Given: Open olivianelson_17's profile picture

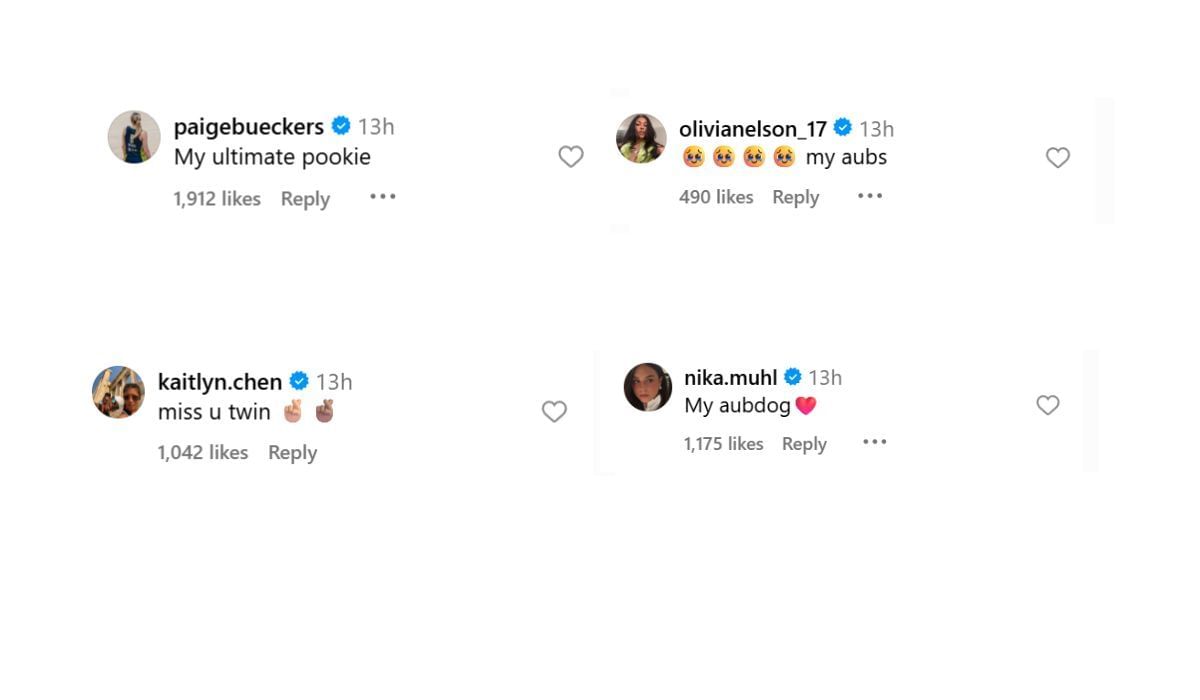Looking at the screenshot, I should pyautogui.click(x=641, y=138).
